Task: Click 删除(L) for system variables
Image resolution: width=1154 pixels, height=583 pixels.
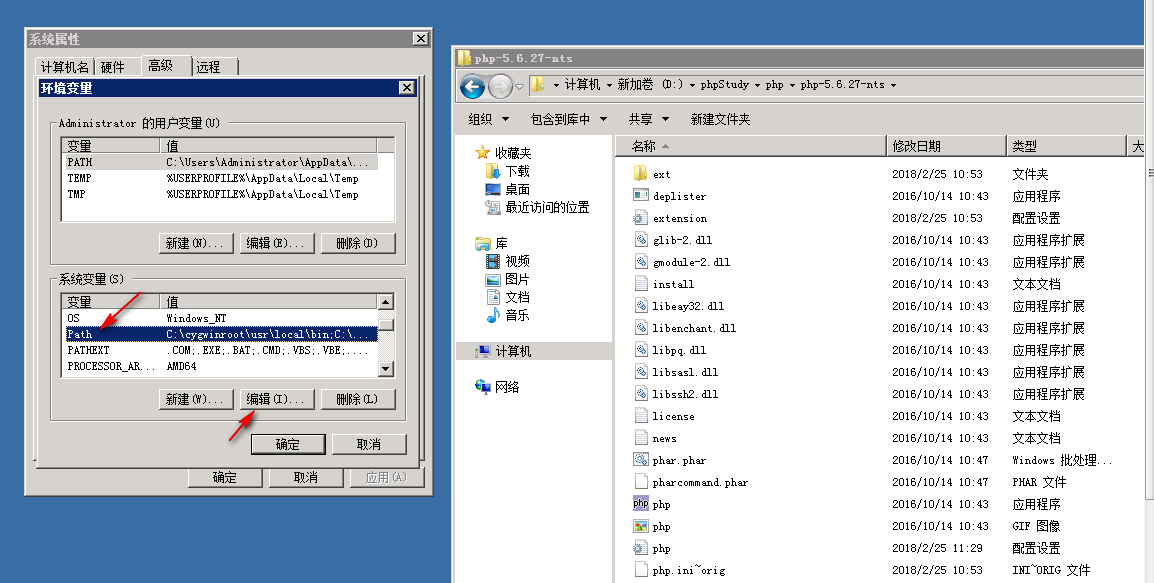Action: pos(358,399)
